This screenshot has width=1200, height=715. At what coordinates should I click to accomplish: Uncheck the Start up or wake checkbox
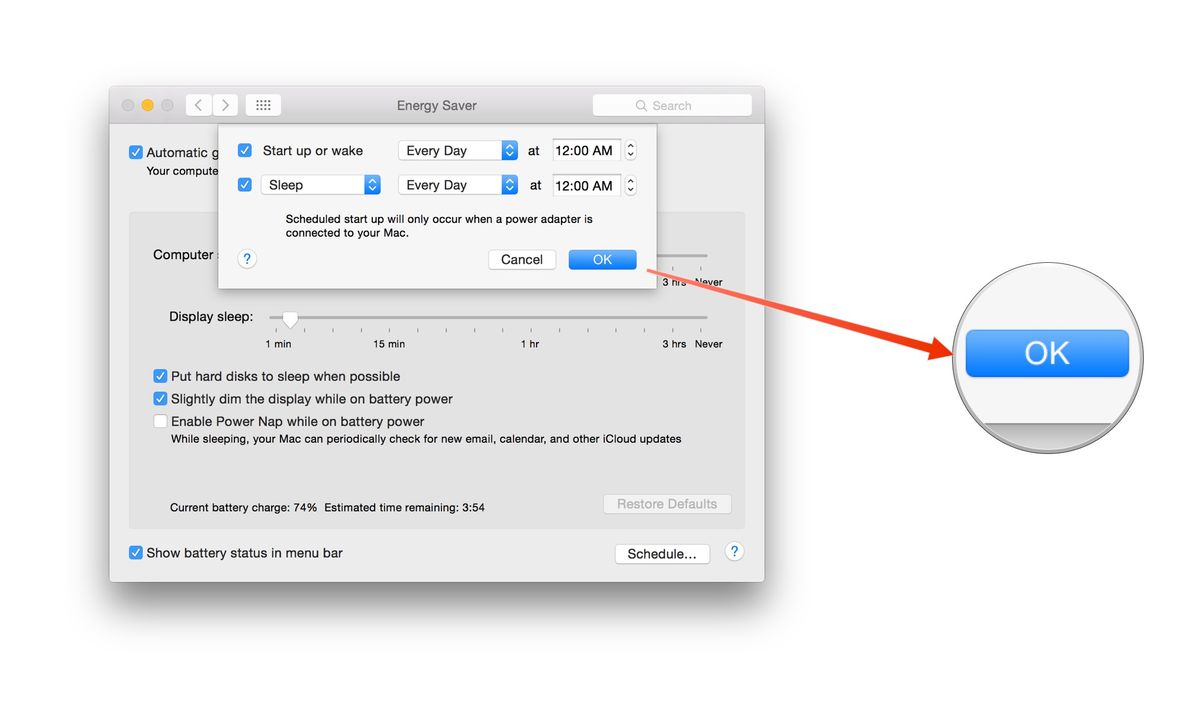point(245,149)
